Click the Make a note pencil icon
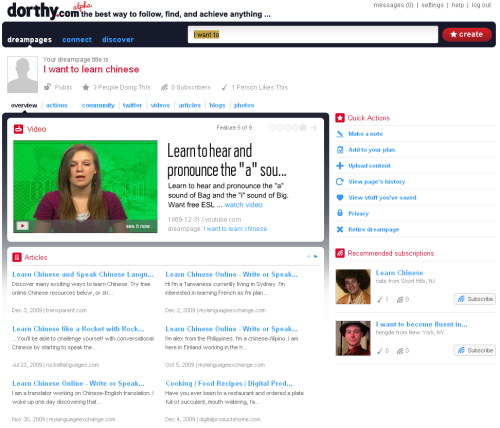The width and height of the screenshot is (500, 428). click(x=340, y=134)
